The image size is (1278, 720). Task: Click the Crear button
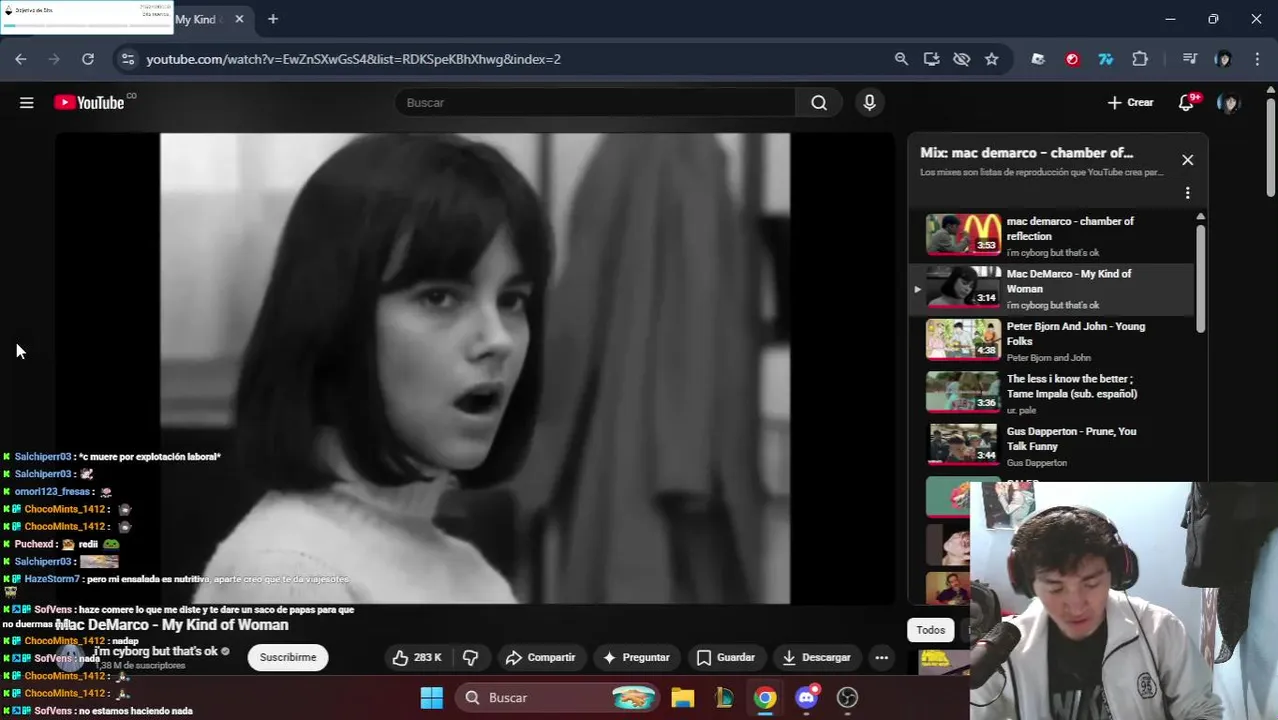click(1130, 102)
